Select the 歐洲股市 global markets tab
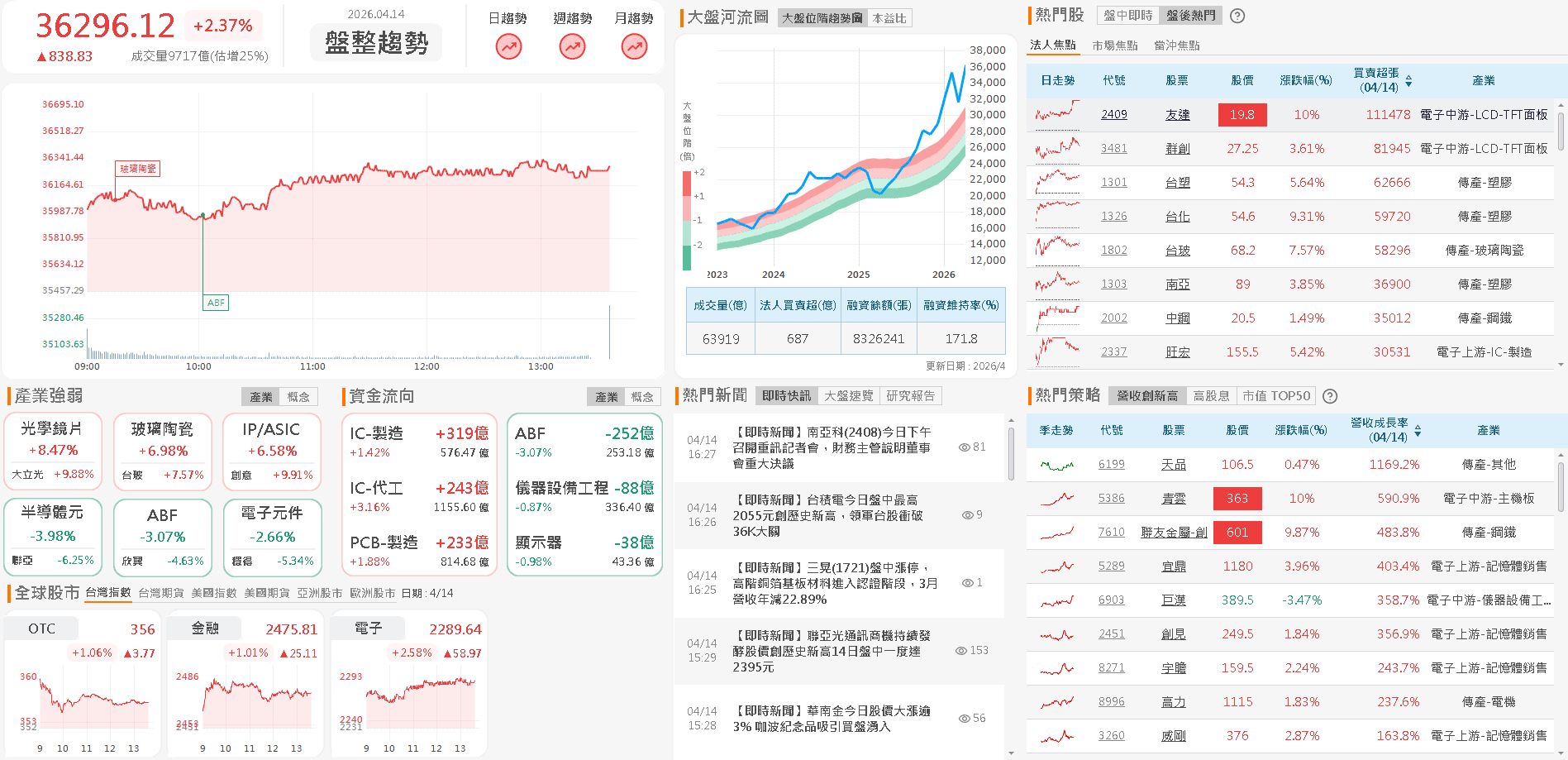The width and height of the screenshot is (1568, 760). pos(373,593)
